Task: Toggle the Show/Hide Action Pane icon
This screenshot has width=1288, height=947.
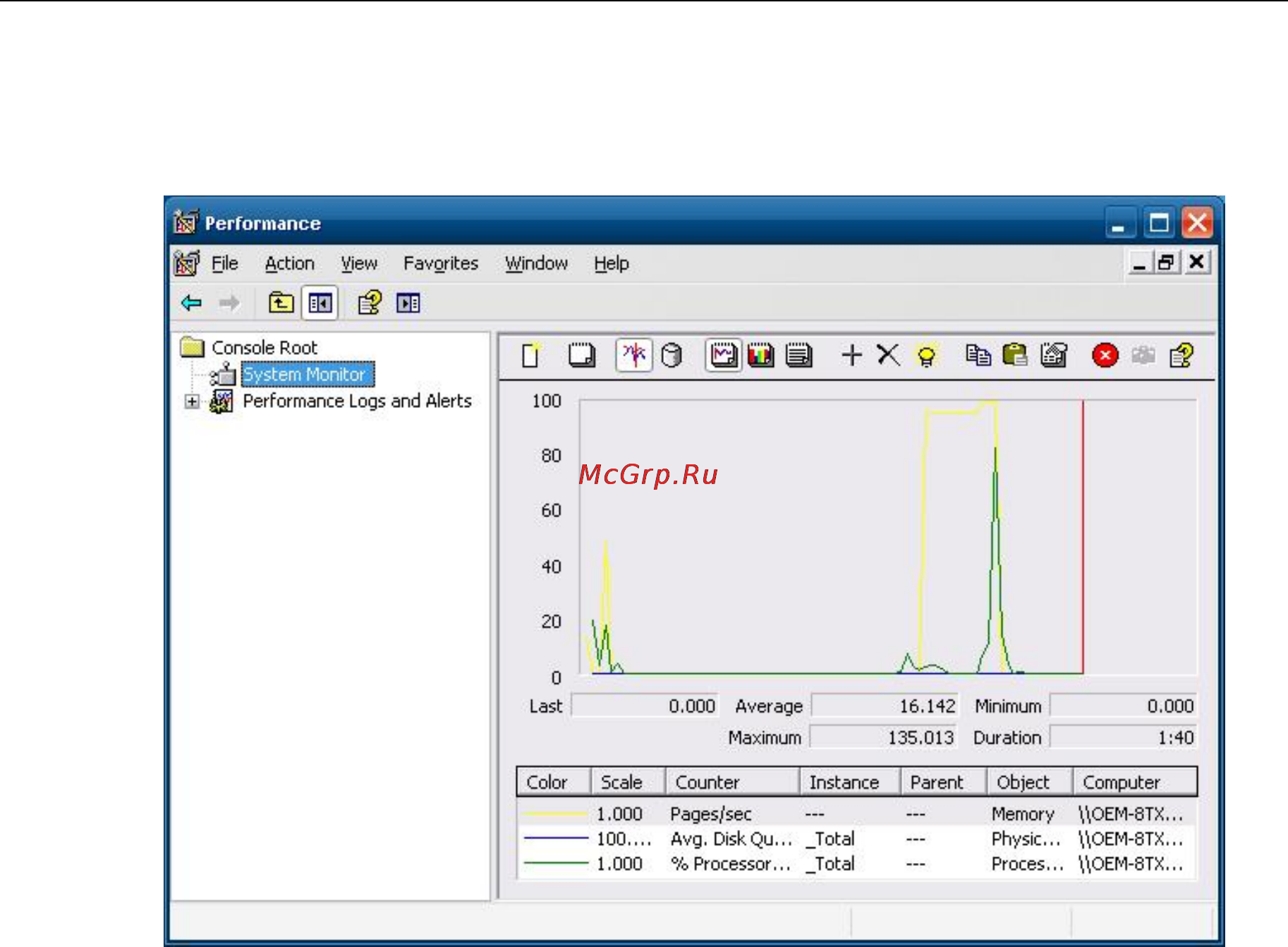Action: click(408, 303)
